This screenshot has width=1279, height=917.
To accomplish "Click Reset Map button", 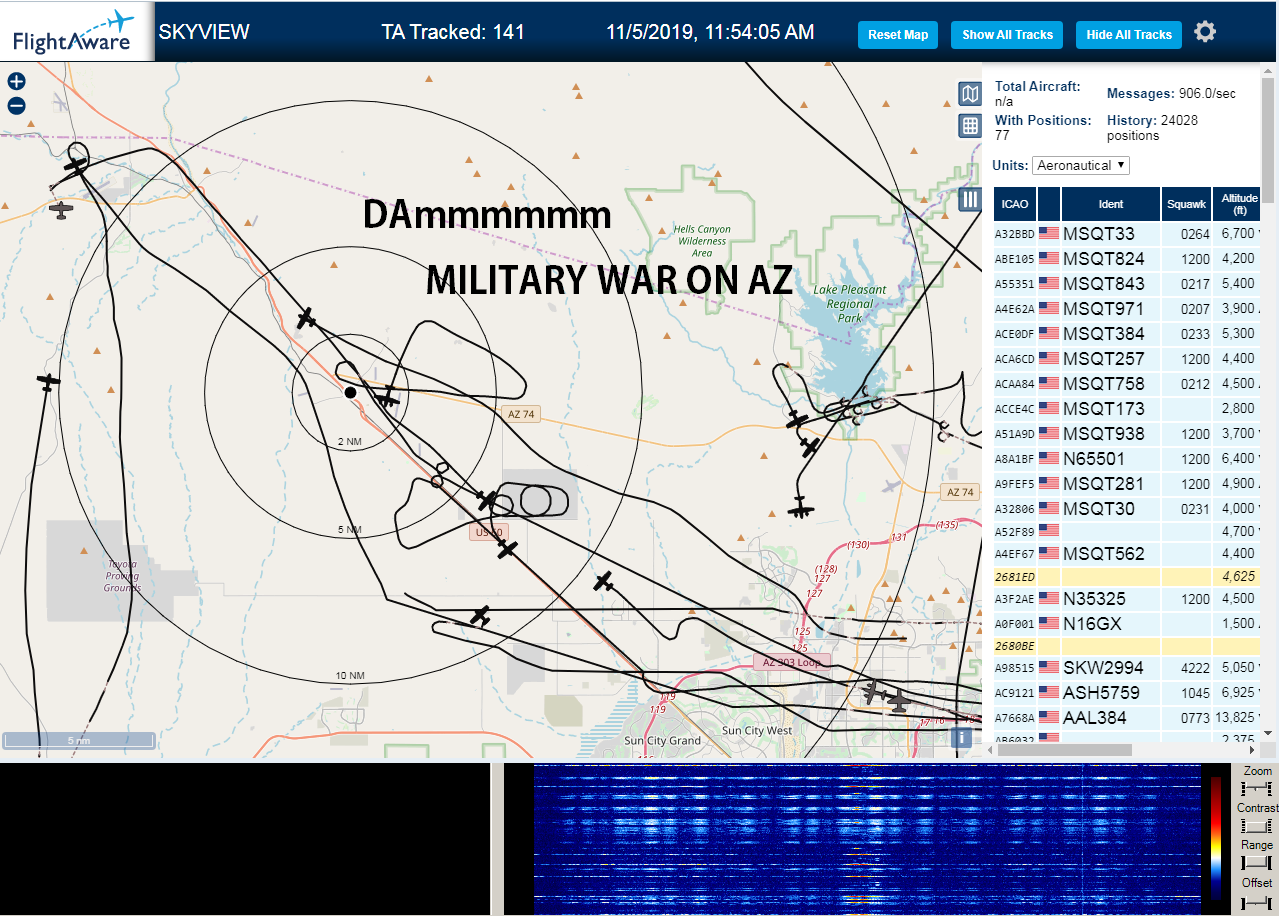I will click(898, 35).
